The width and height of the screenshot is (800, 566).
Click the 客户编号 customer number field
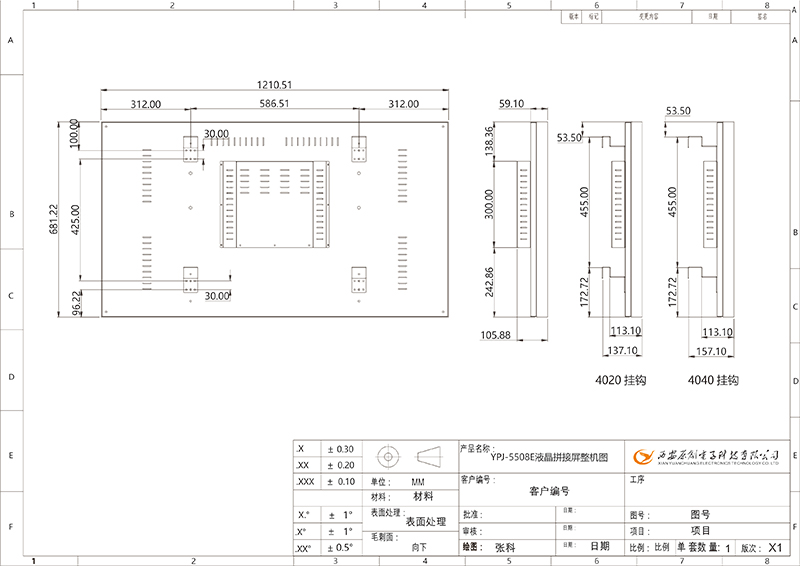tap(549, 491)
